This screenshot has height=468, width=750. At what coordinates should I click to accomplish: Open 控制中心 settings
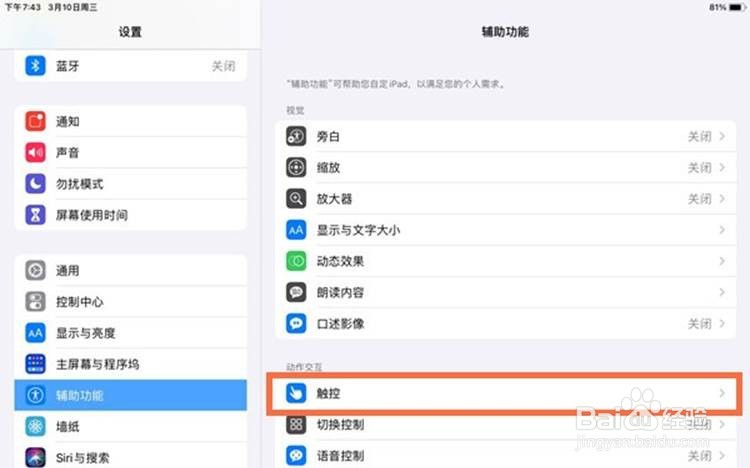pyautogui.click(x=131, y=302)
